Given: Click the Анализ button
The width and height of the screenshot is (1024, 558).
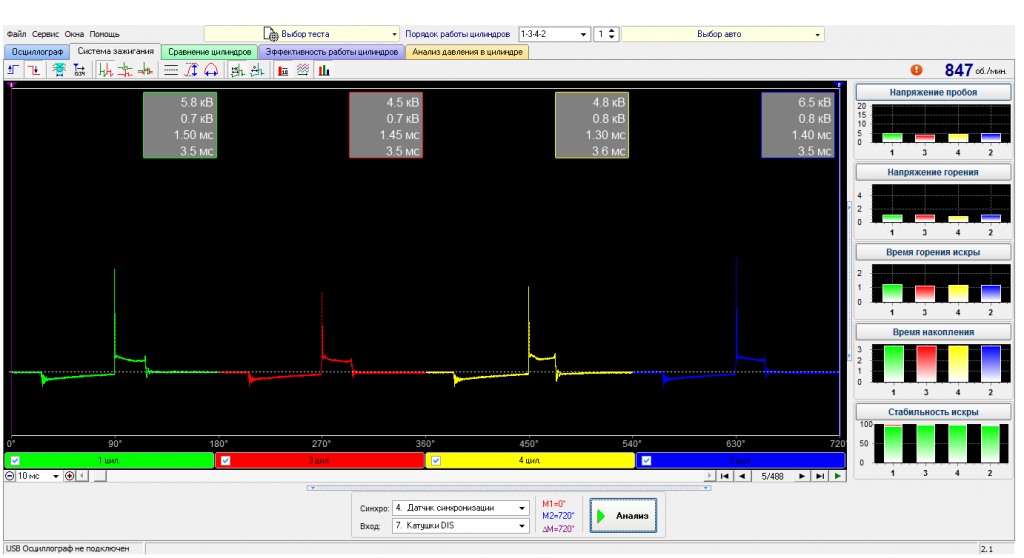Looking at the screenshot, I should tap(623, 516).
